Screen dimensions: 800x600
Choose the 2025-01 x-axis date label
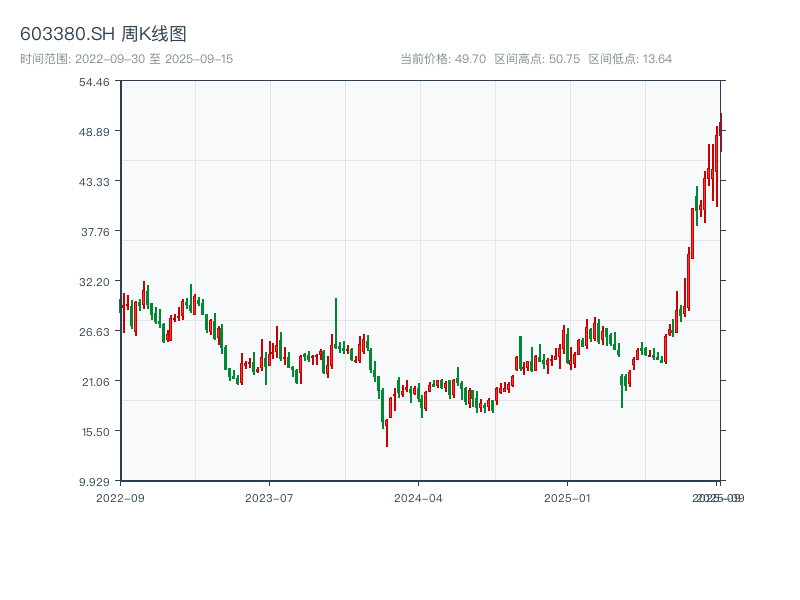tap(569, 497)
